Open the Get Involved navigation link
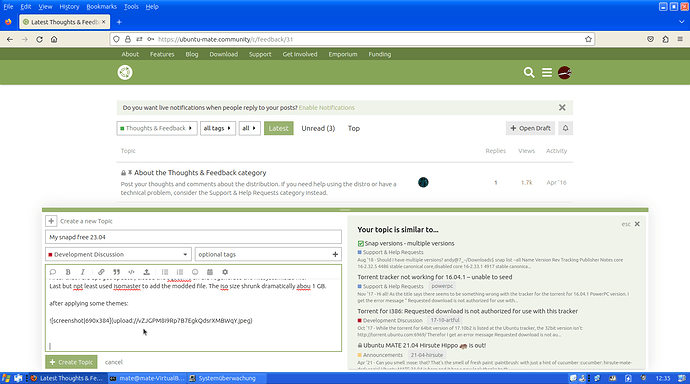This screenshot has height=384, width=690. tap(300, 54)
